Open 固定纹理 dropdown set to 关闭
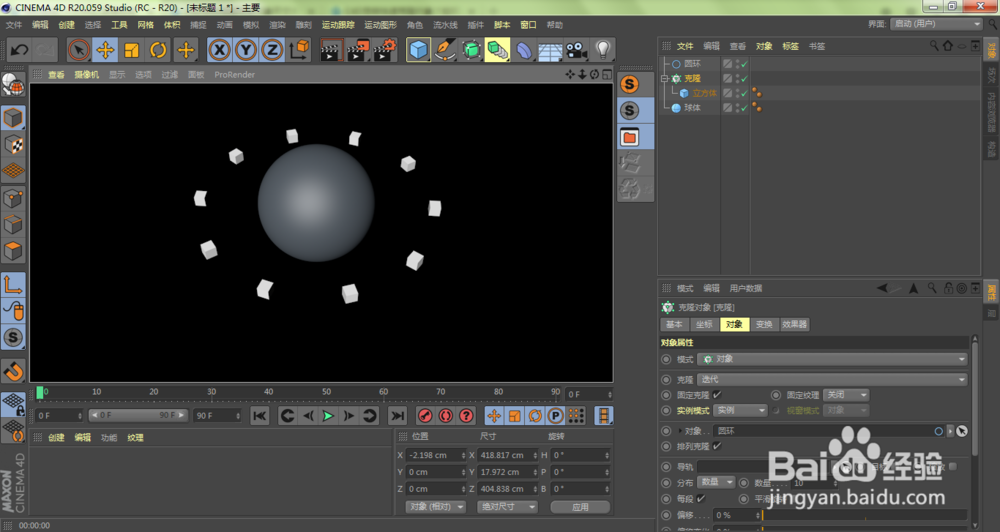 846,395
